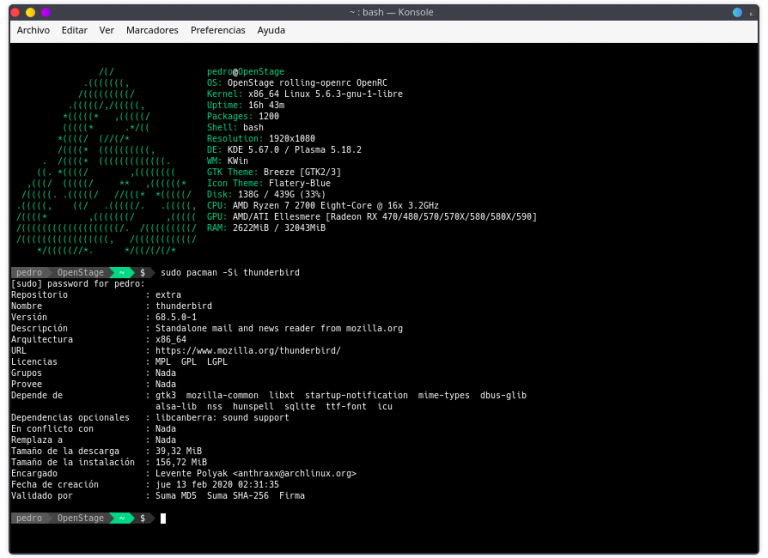The height and width of the screenshot is (558, 768).
Task: Click the yellow circular title bar button
Action: click(x=30, y=12)
